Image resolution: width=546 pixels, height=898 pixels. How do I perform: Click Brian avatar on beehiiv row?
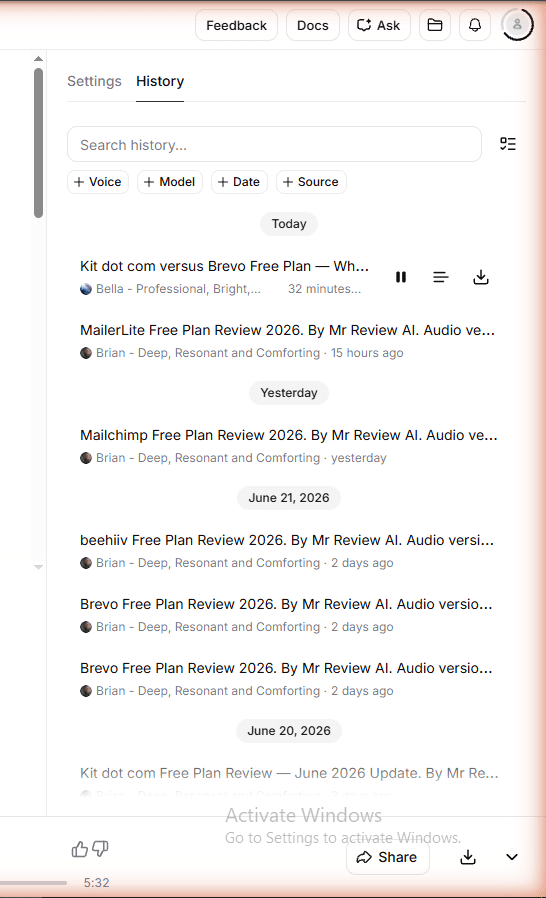[x=86, y=563]
